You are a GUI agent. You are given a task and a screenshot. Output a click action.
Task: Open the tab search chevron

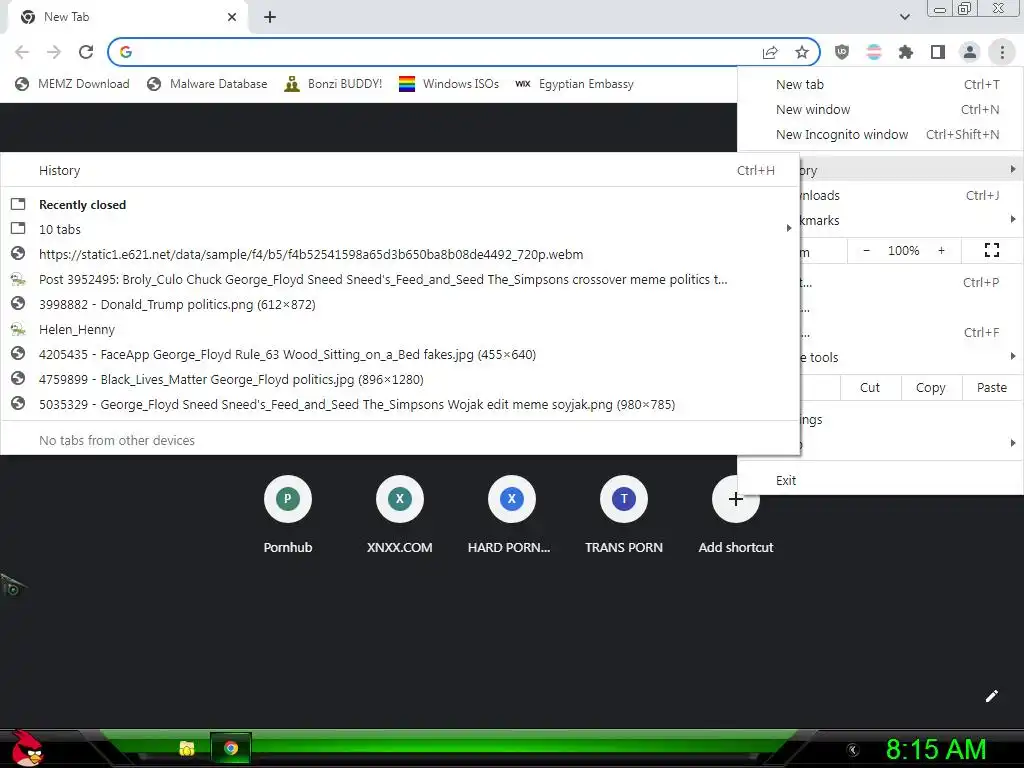904,17
